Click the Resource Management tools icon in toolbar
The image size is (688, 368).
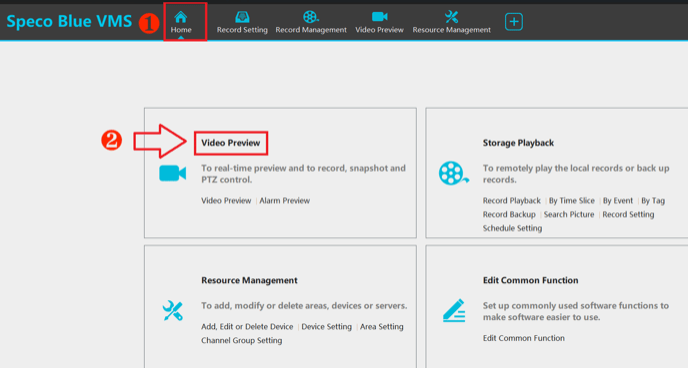[x=451, y=17]
